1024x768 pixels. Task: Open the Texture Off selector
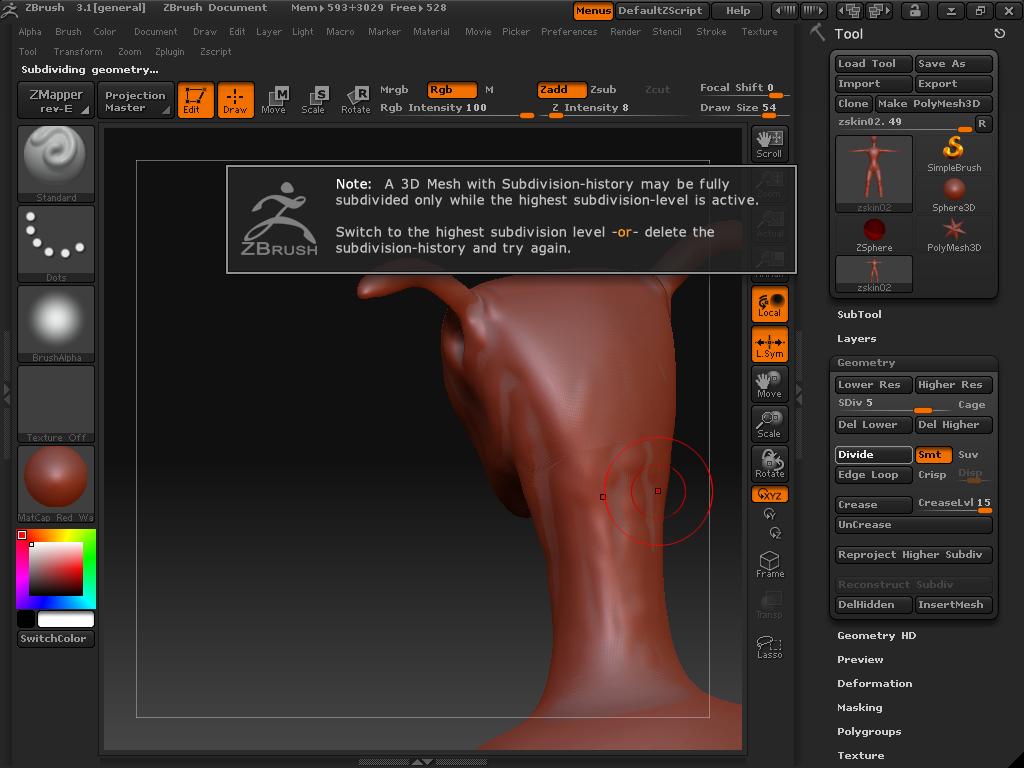[x=56, y=404]
